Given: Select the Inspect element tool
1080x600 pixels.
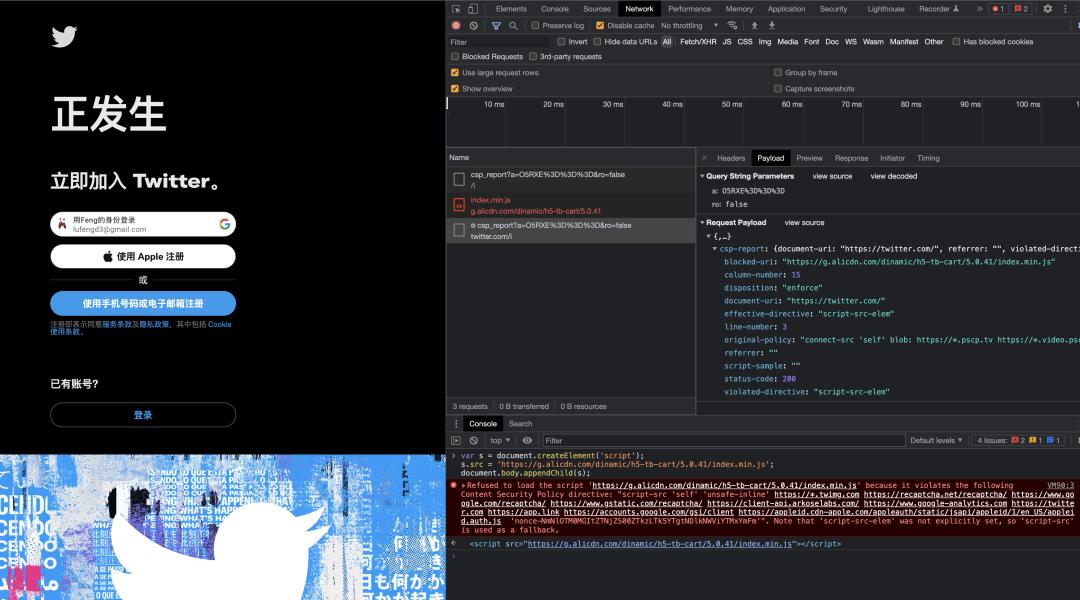Looking at the screenshot, I should pyautogui.click(x=457, y=9).
